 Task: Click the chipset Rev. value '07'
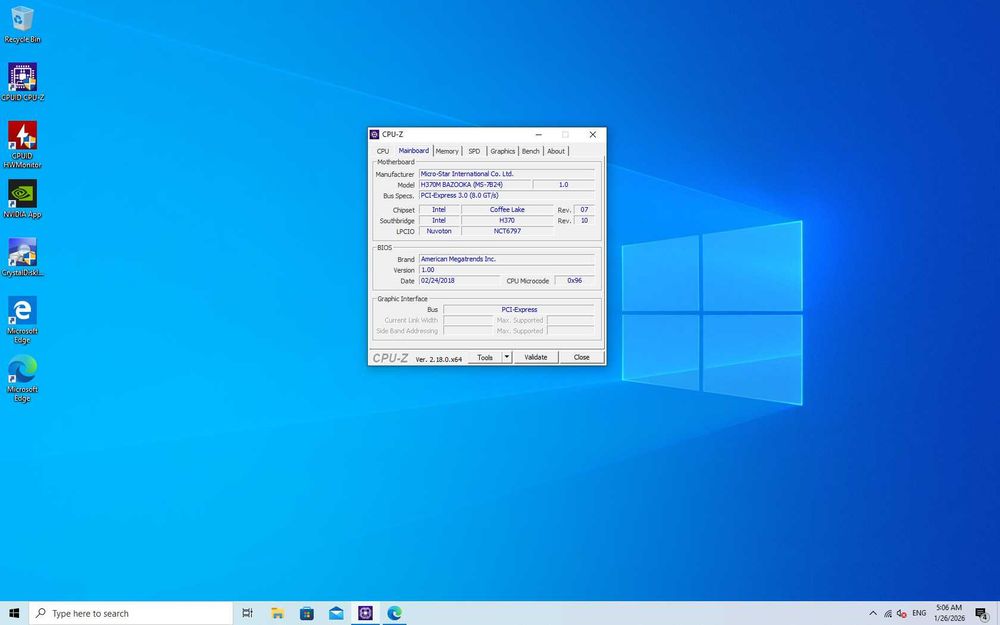click(x=584, y=209)
